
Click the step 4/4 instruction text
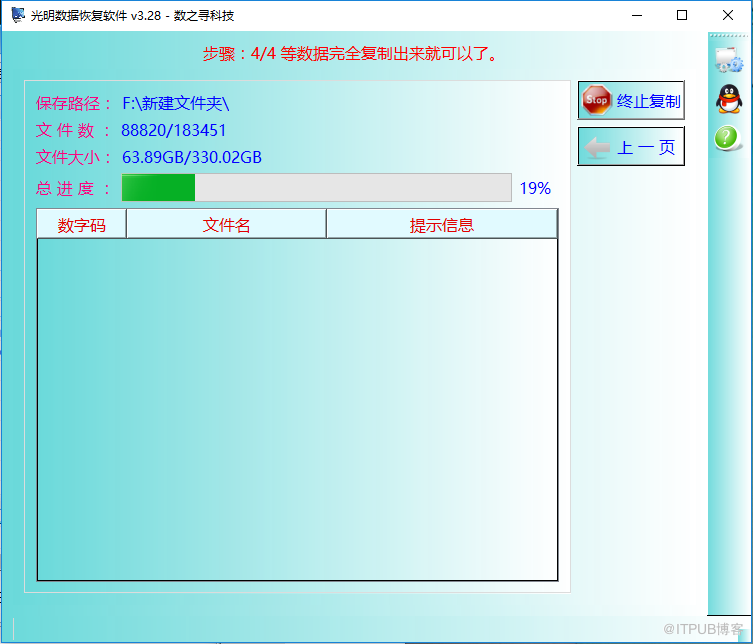[x=351, y=53]
